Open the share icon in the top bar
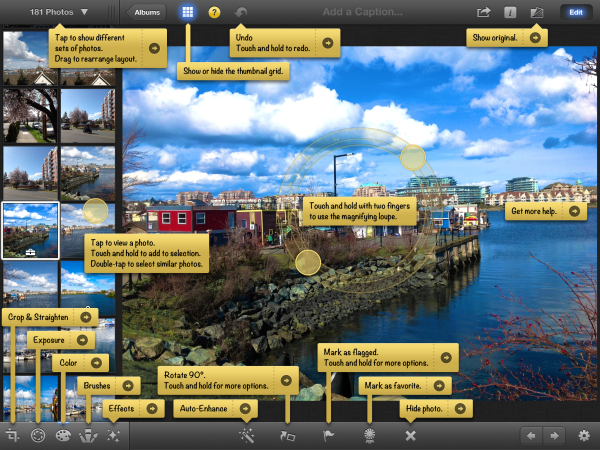Screen dimensions: 600x450 pos(483,12)
